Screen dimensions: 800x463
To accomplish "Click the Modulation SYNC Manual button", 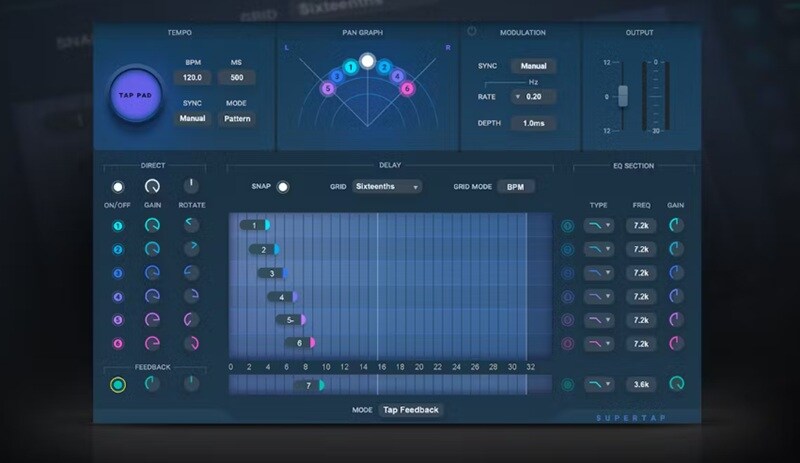I will point(533,66).
